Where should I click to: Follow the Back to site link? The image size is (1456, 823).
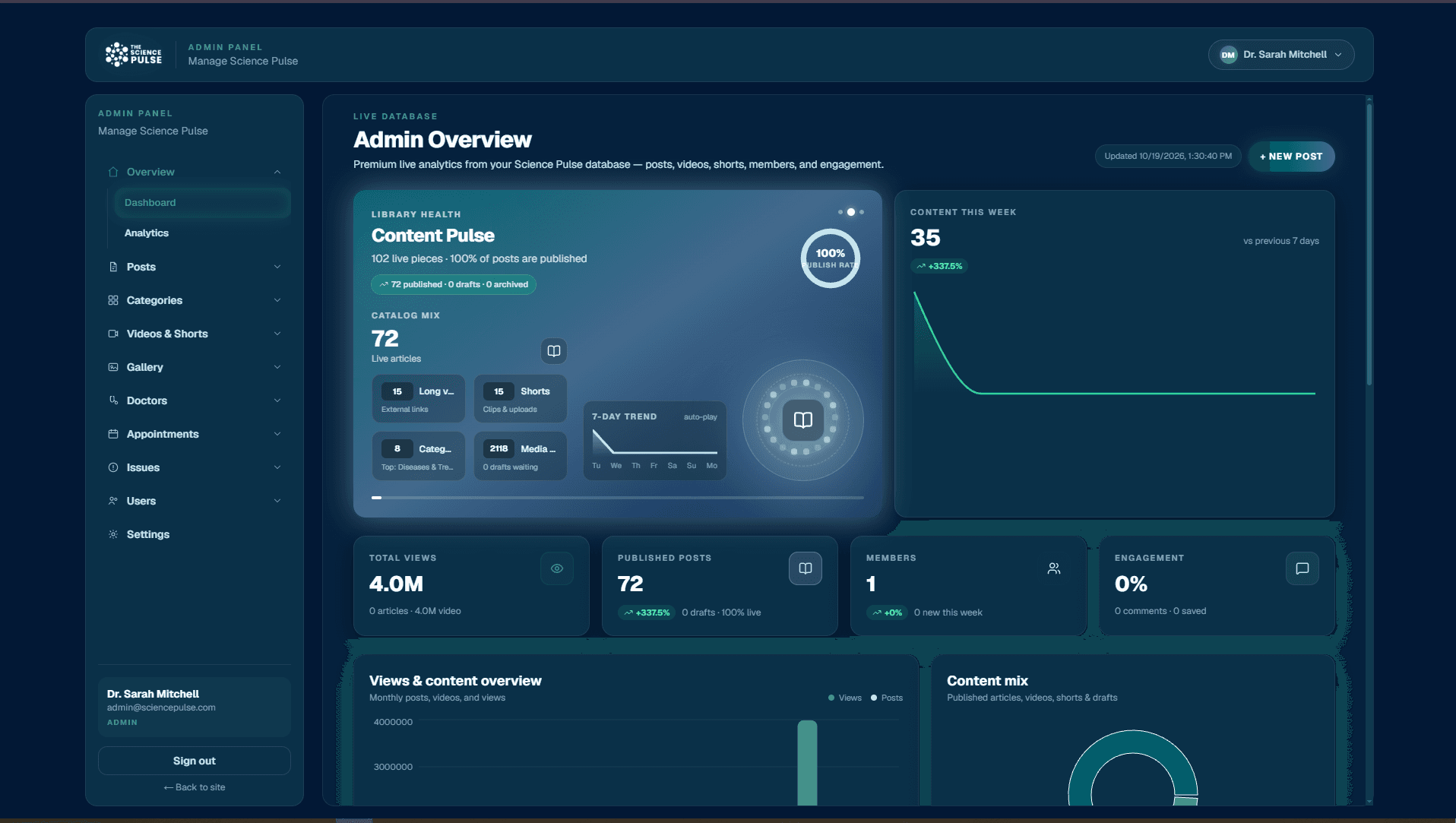(195, 787)
